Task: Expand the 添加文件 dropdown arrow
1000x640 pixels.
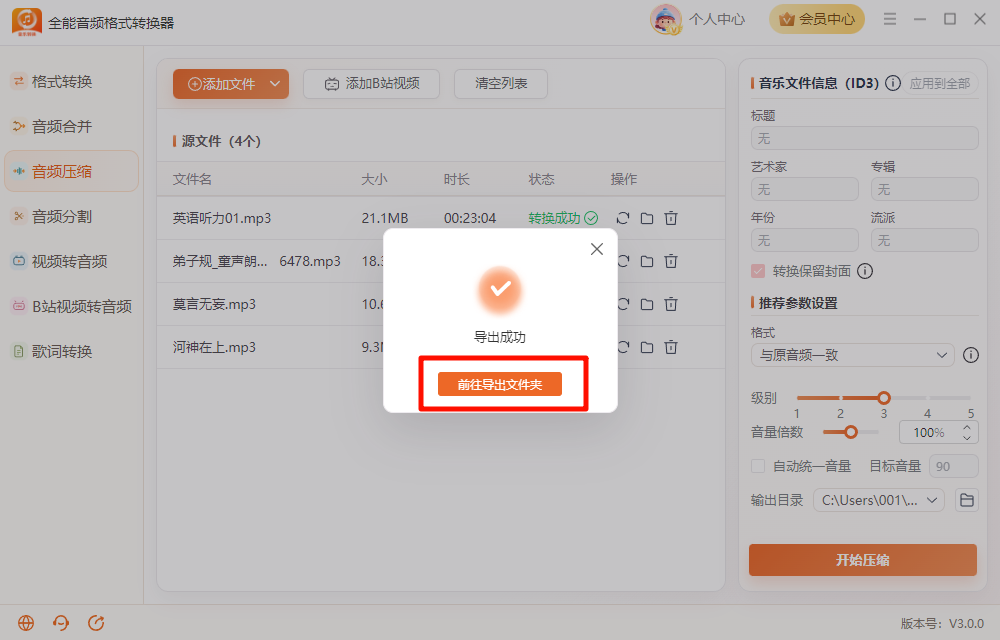Action: [275, 84]
